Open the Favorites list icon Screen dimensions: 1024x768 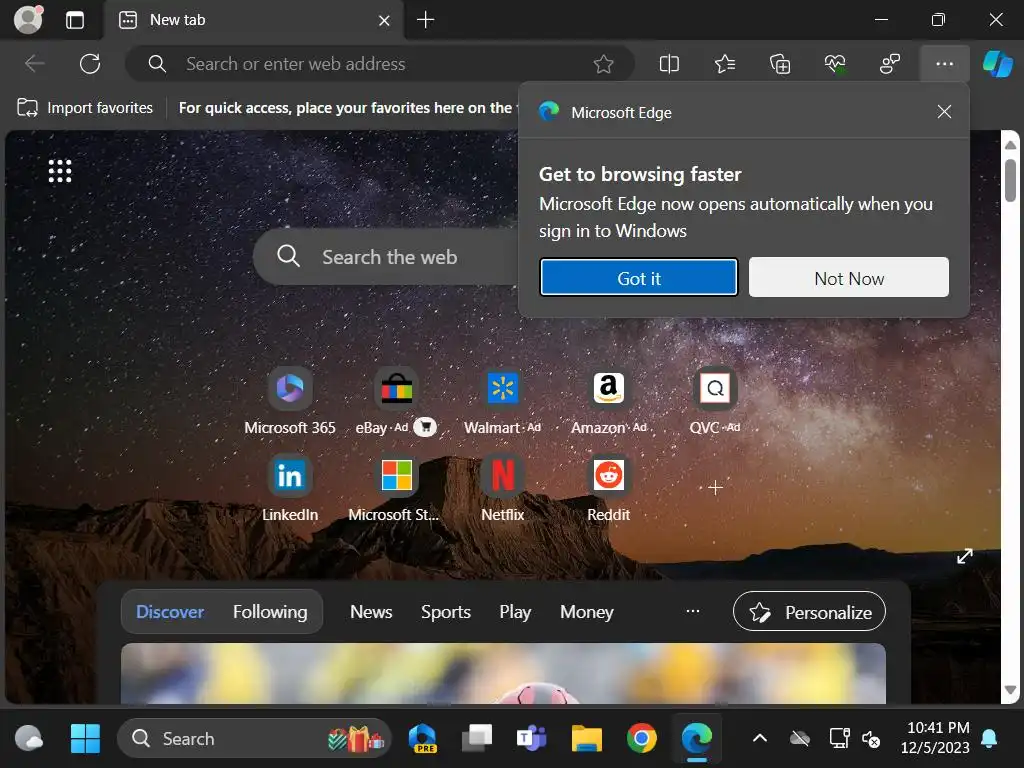(725, 64)
